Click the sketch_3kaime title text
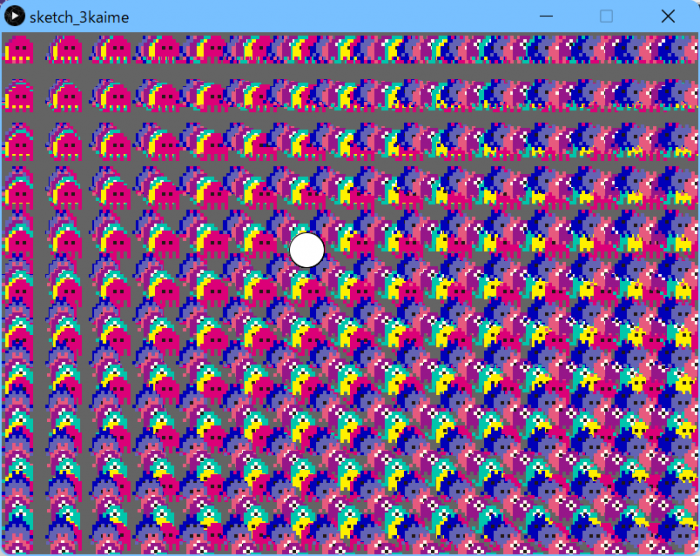Viewport: 700px width, 556px height. [79, 17]
